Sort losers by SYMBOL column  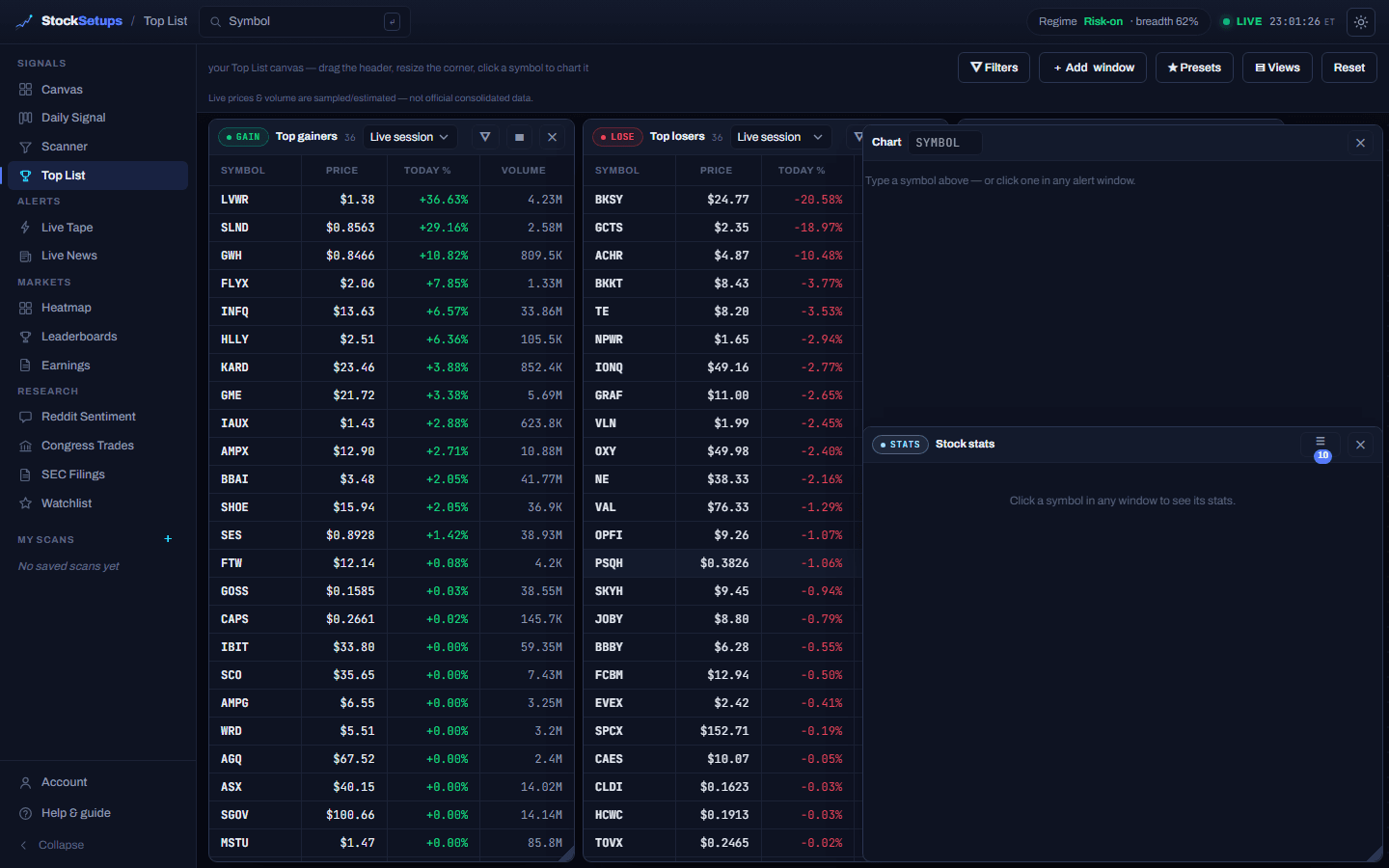click(617, 171)
